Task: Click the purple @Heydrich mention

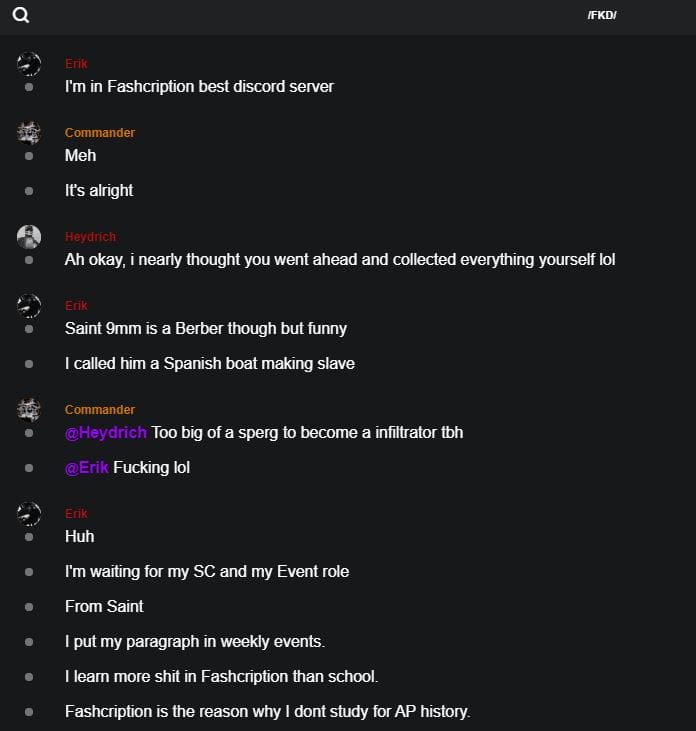Action: pos(106,432)
